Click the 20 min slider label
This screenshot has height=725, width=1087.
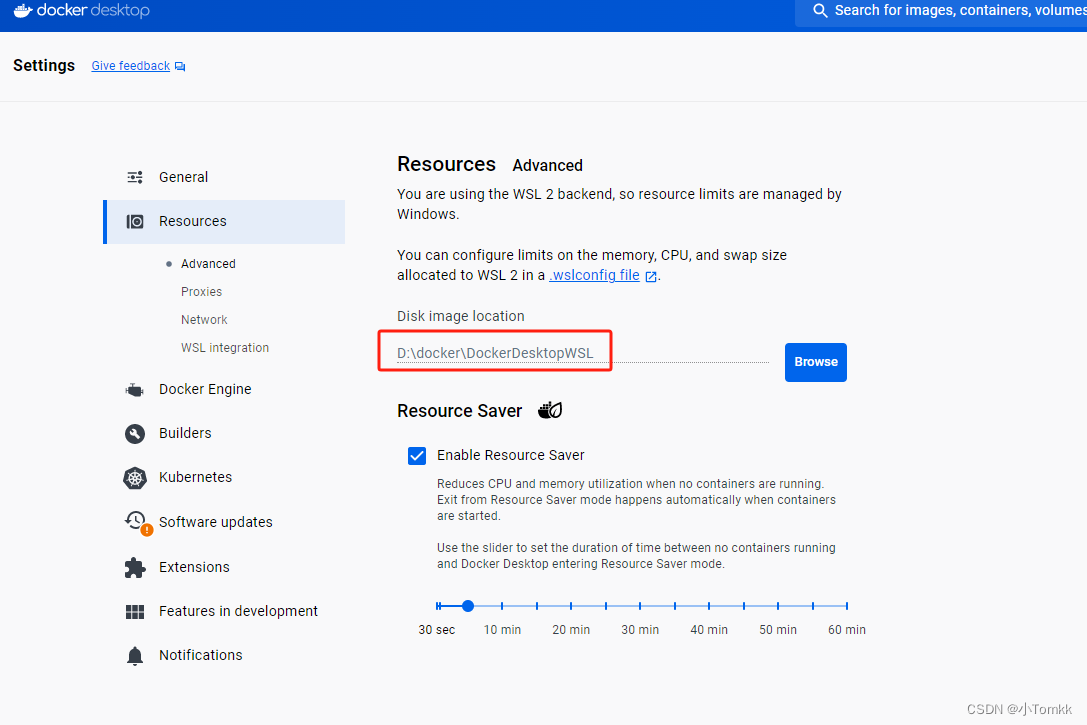point(571,630)
